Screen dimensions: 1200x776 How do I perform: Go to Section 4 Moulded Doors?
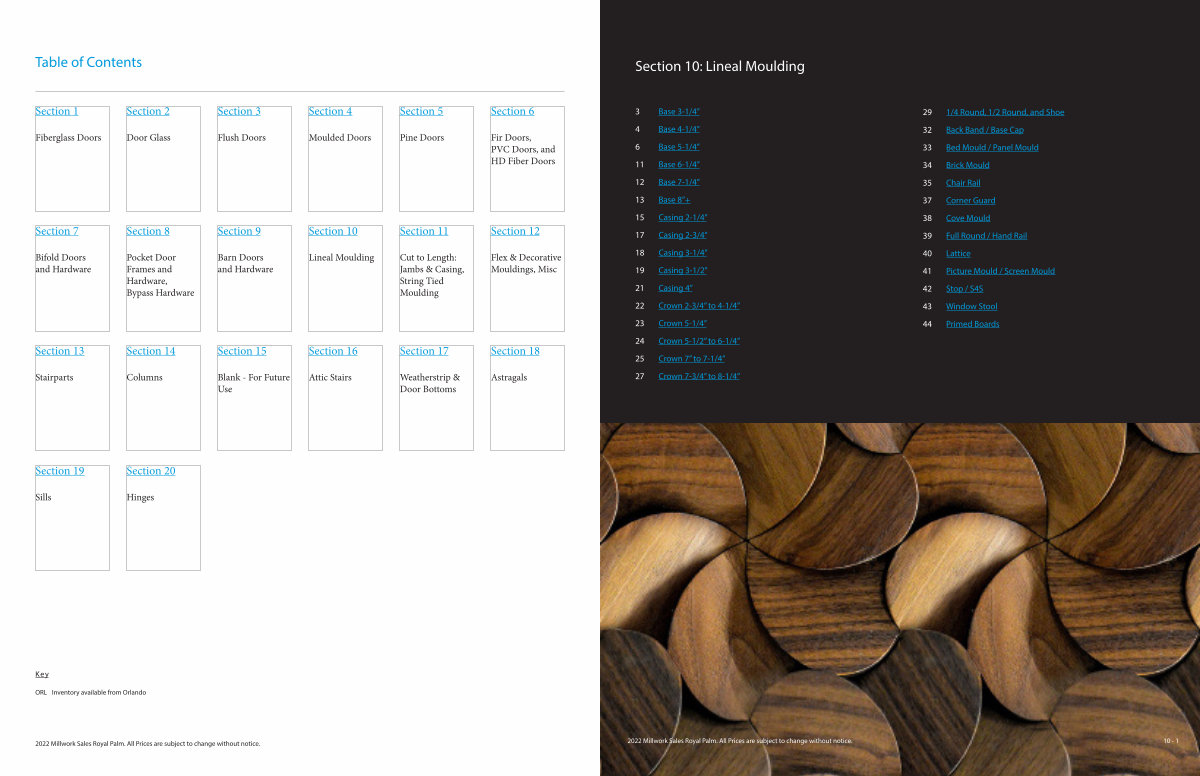click(330, 112)
